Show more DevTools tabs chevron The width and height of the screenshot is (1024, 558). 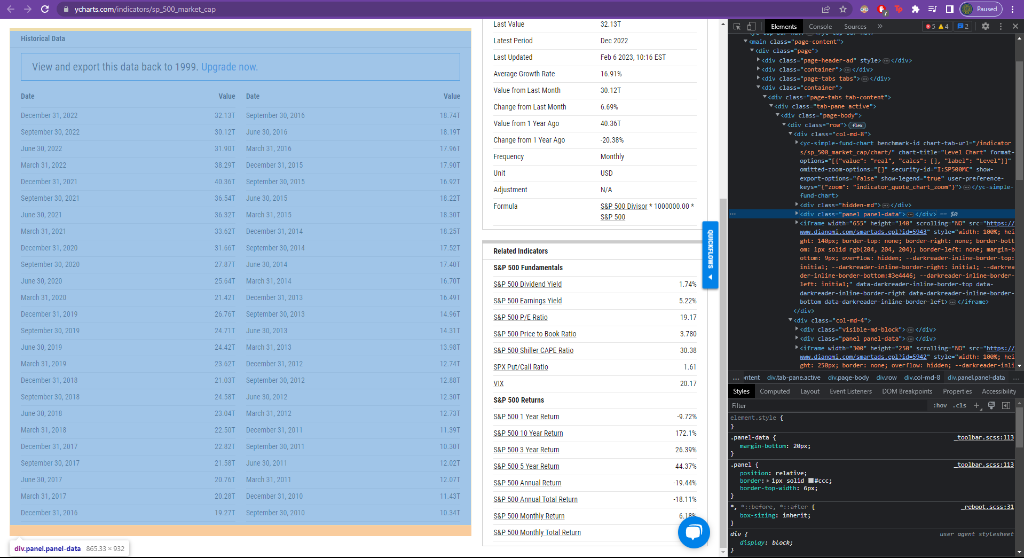[880, 27]
